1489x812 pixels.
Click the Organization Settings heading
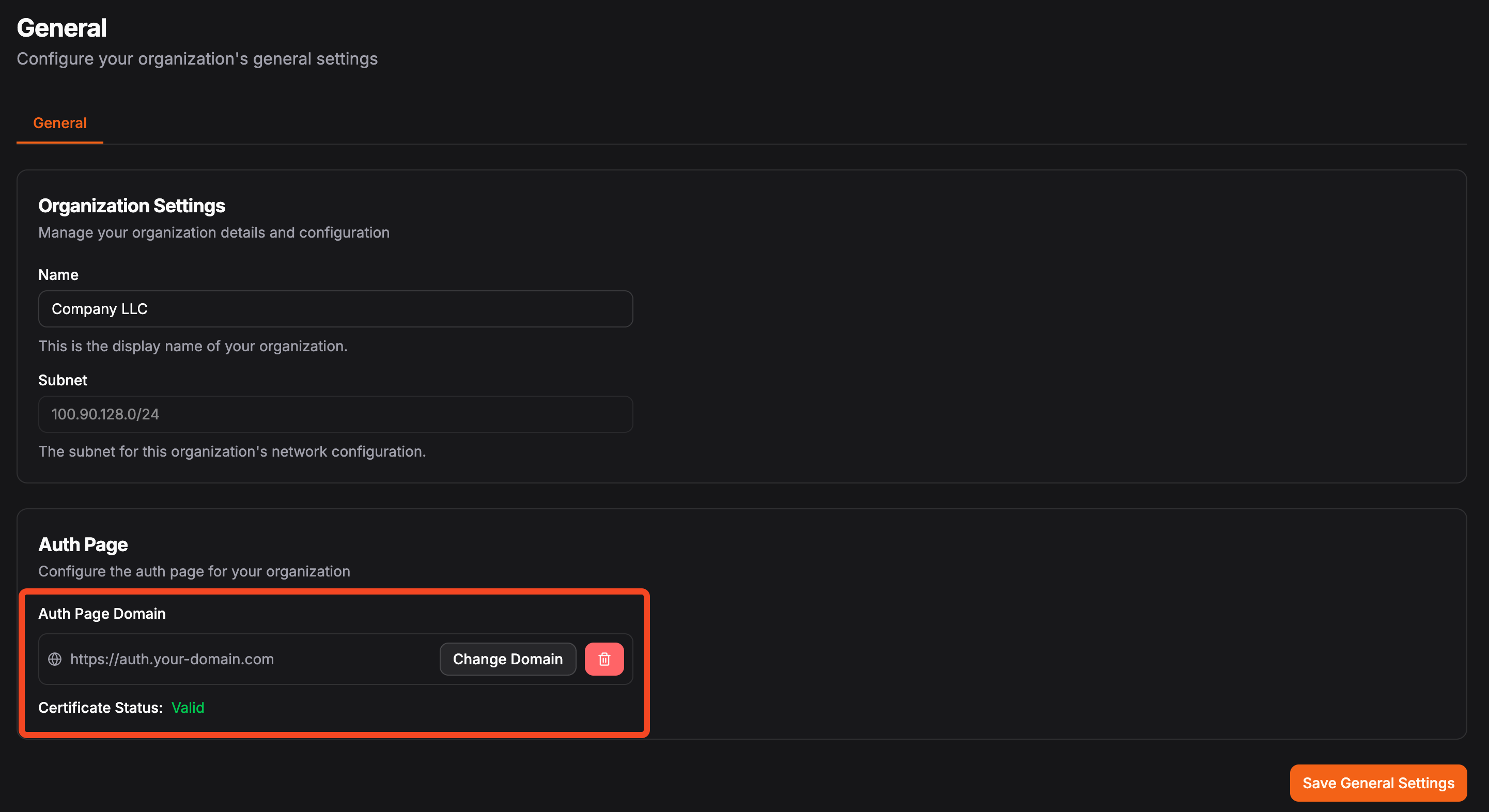(x=132, y=205)
